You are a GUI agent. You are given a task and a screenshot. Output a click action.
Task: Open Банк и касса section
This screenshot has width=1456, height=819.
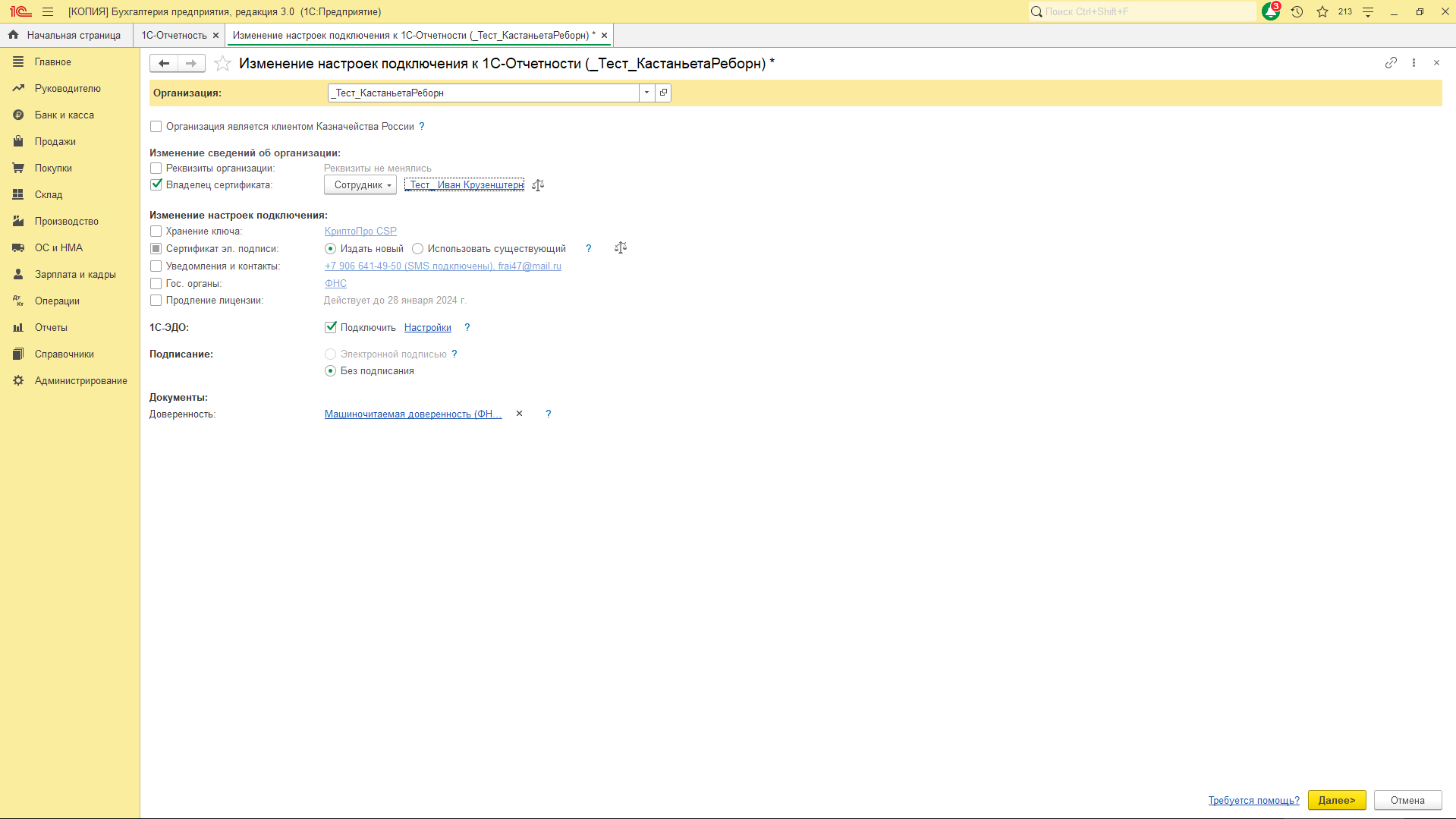(70, 115)
